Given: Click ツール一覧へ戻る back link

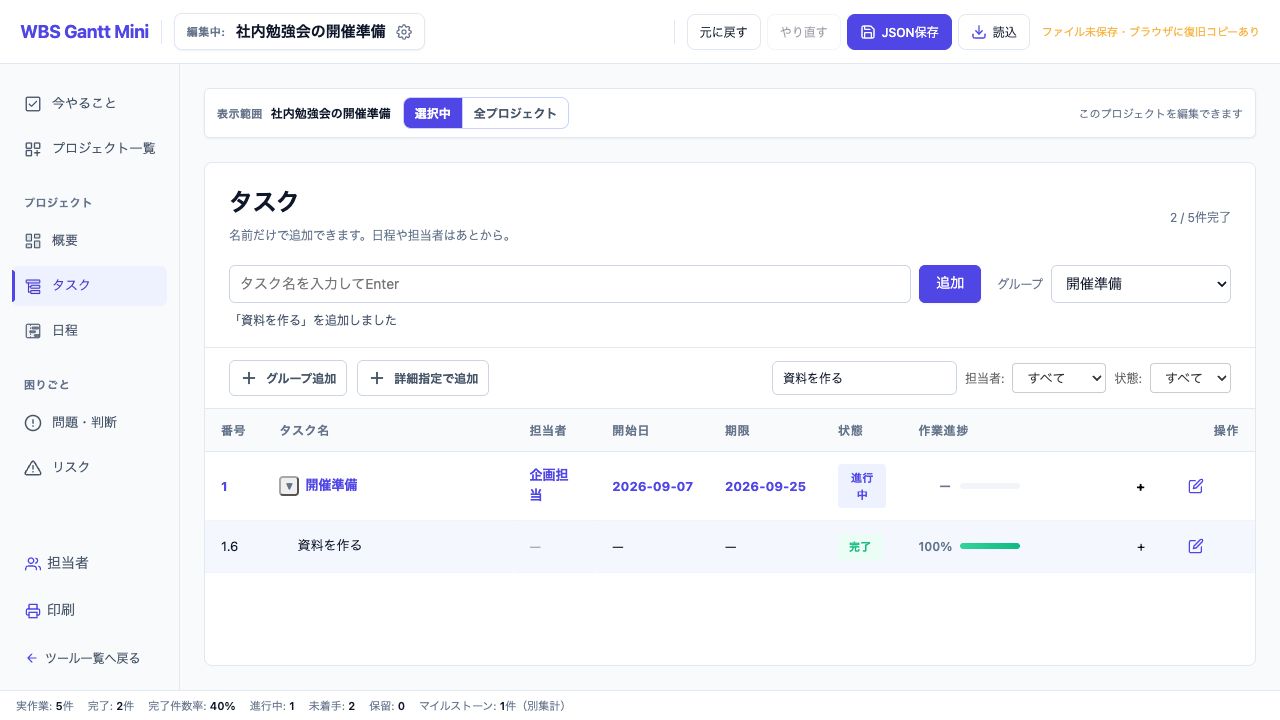Looking at the screenshot, I should tap(83, 658).
